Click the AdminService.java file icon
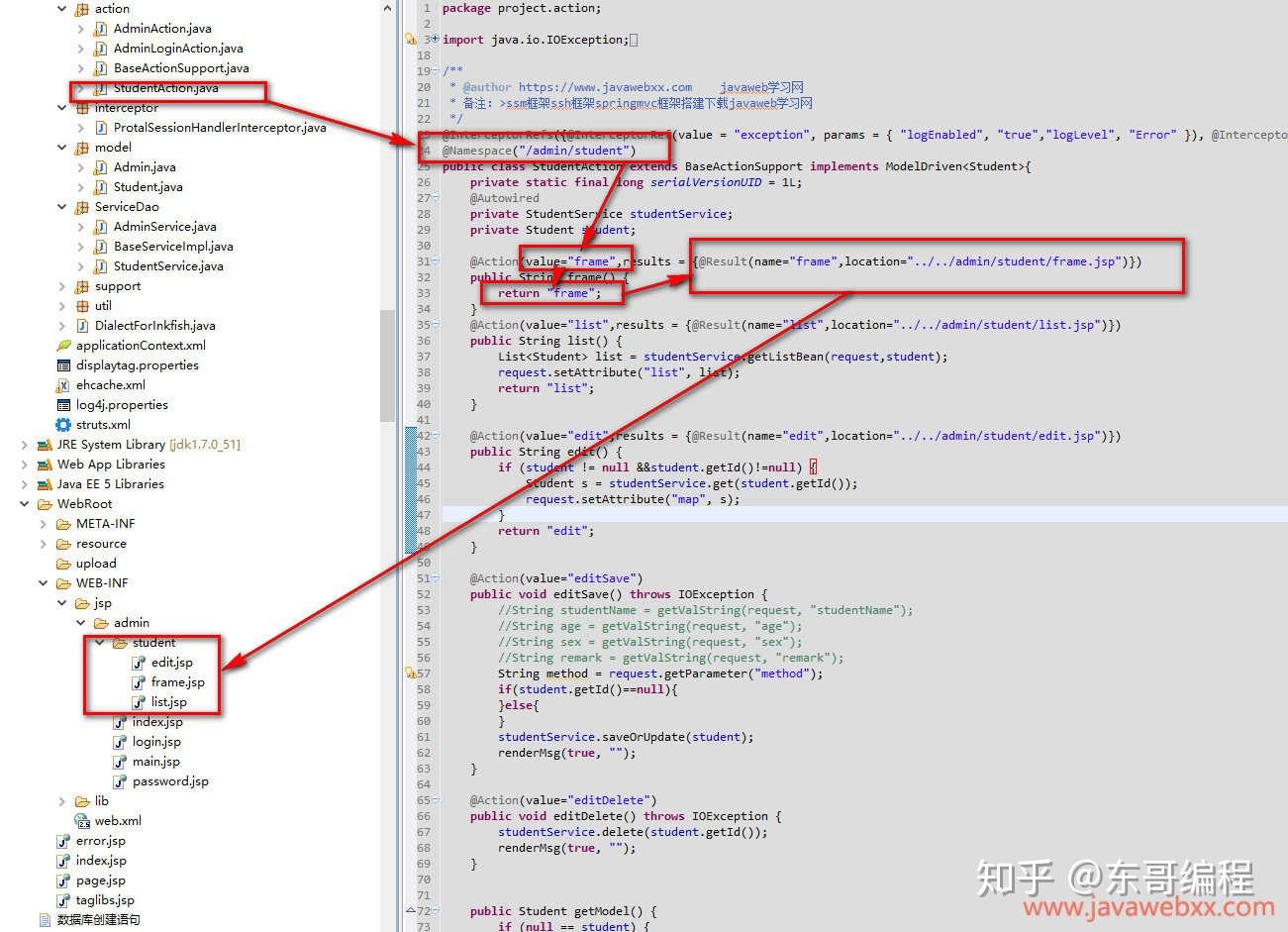 (x=100, y=227)
